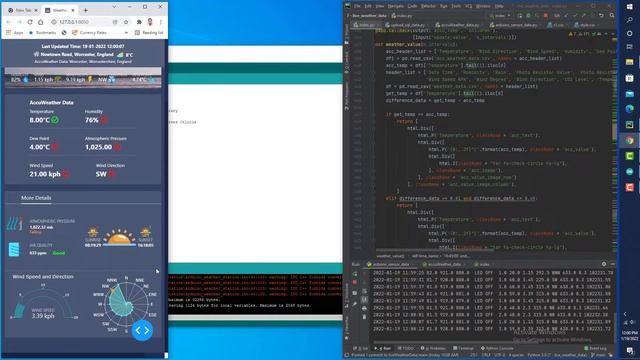Open Terminal tool window

pyautogui.click(x=463, y=349)
